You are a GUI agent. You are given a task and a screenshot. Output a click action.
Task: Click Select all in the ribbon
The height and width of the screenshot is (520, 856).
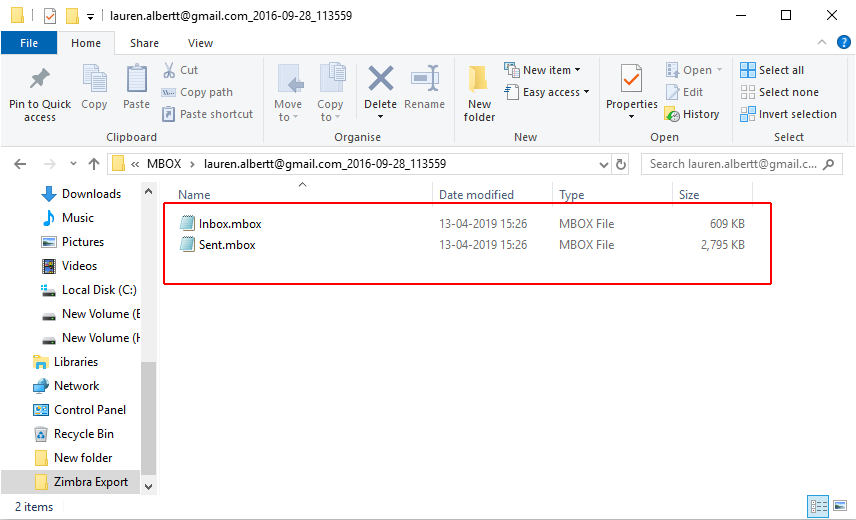[x=772, y=70]
